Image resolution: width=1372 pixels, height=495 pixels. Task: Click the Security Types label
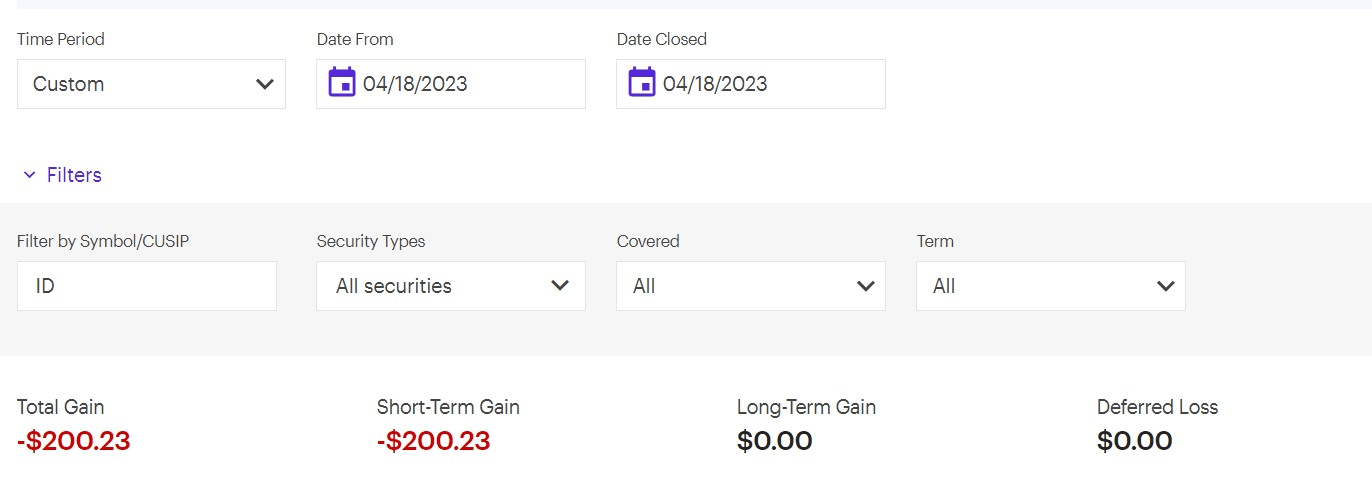coord(371,241)
